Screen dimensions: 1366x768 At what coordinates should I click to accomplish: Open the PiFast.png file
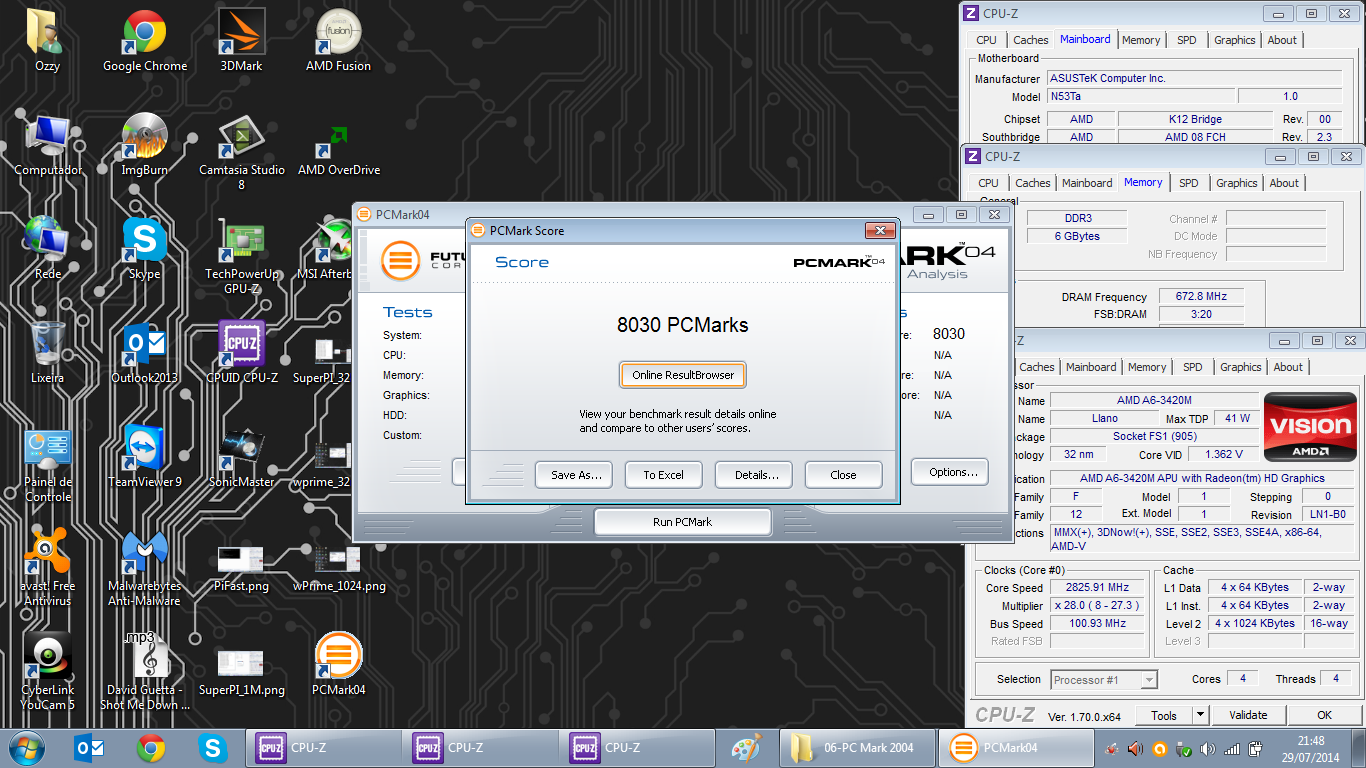tap(241, 567)
